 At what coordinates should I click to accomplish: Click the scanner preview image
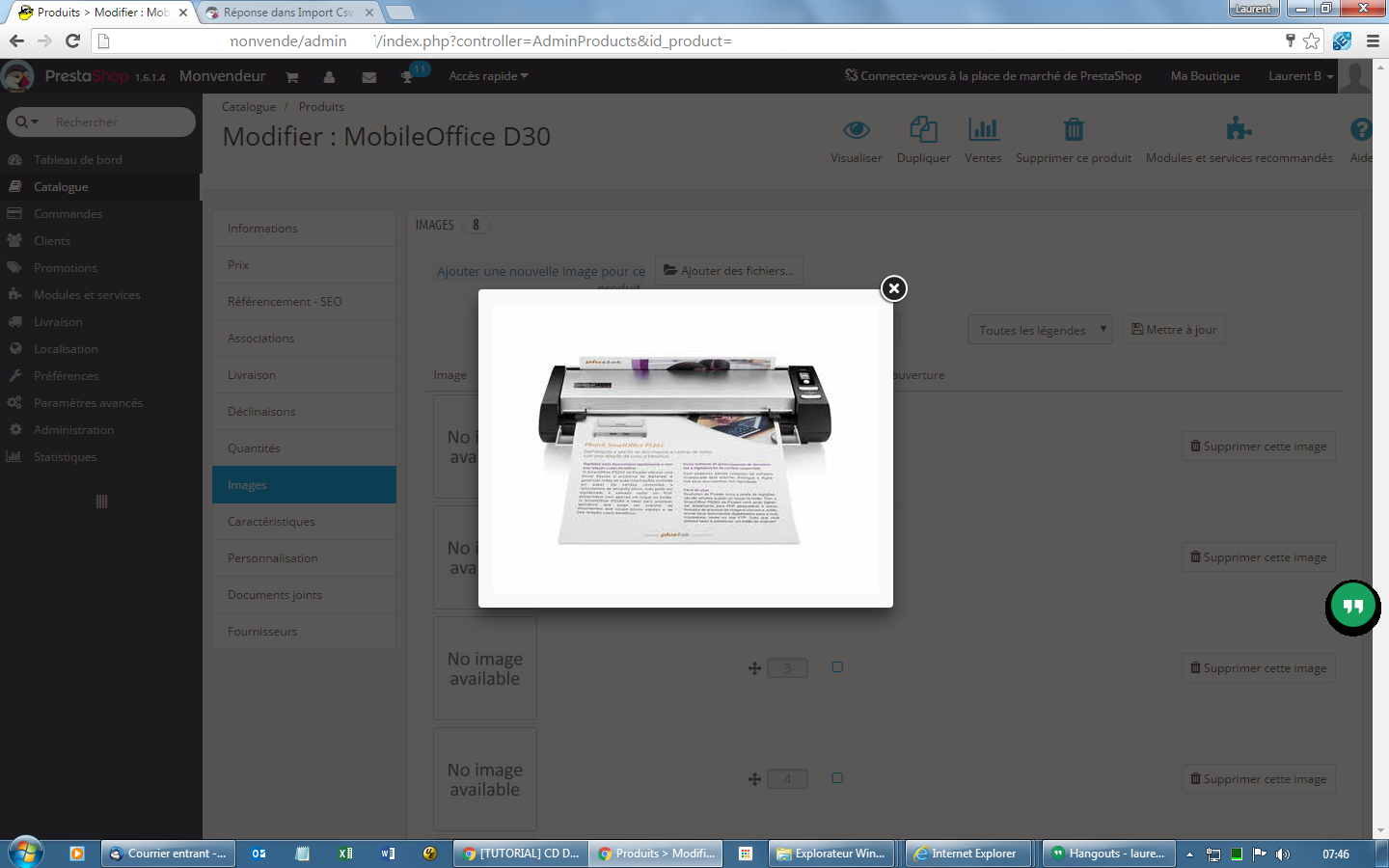click(x=685, y=448)
